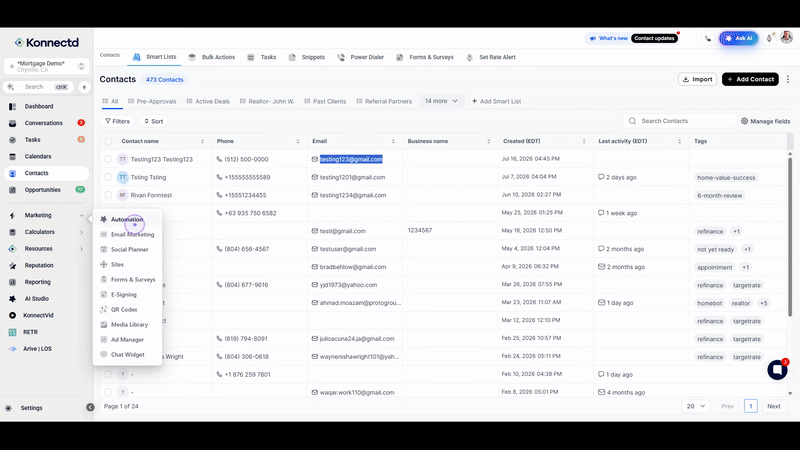Select the Referral Partners smart list

pos(384,102)
